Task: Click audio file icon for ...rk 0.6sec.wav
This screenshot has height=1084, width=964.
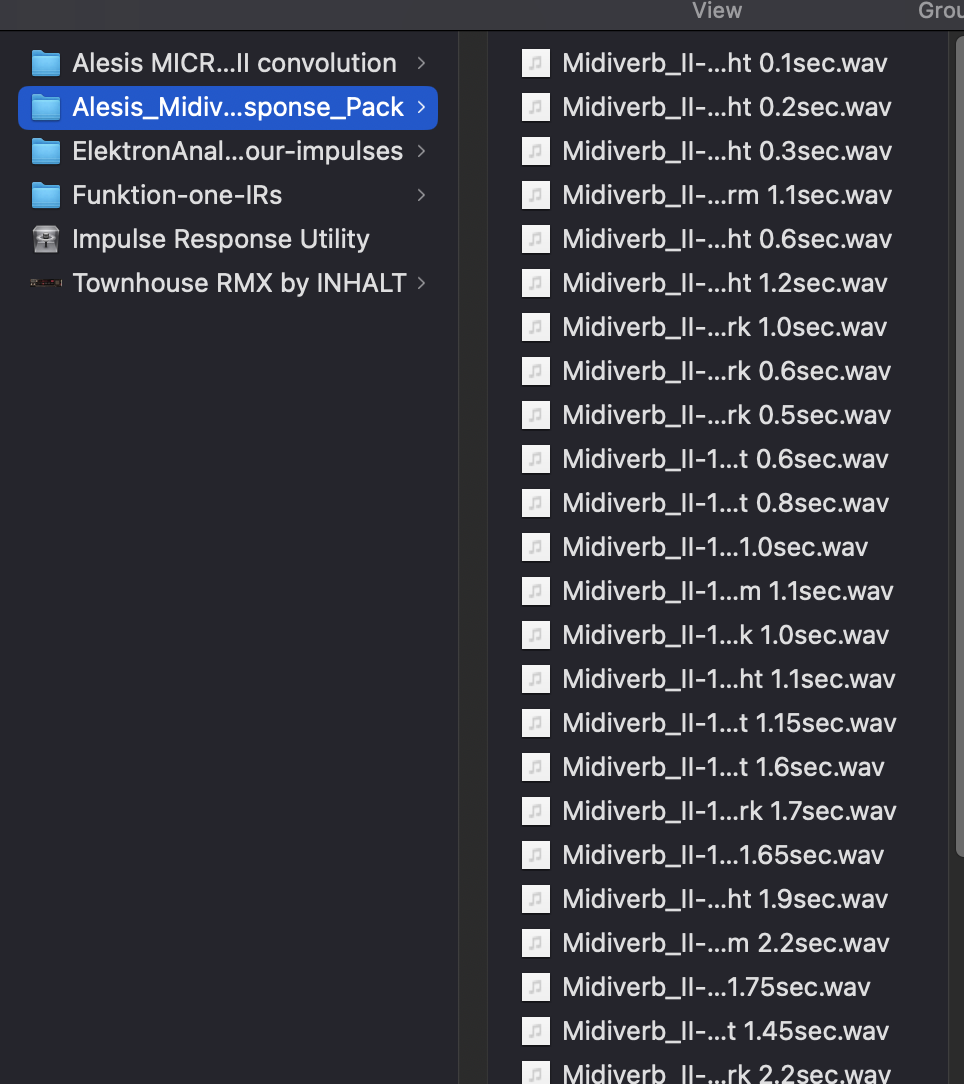Action: pyautogui.click(x=535, y=371)
